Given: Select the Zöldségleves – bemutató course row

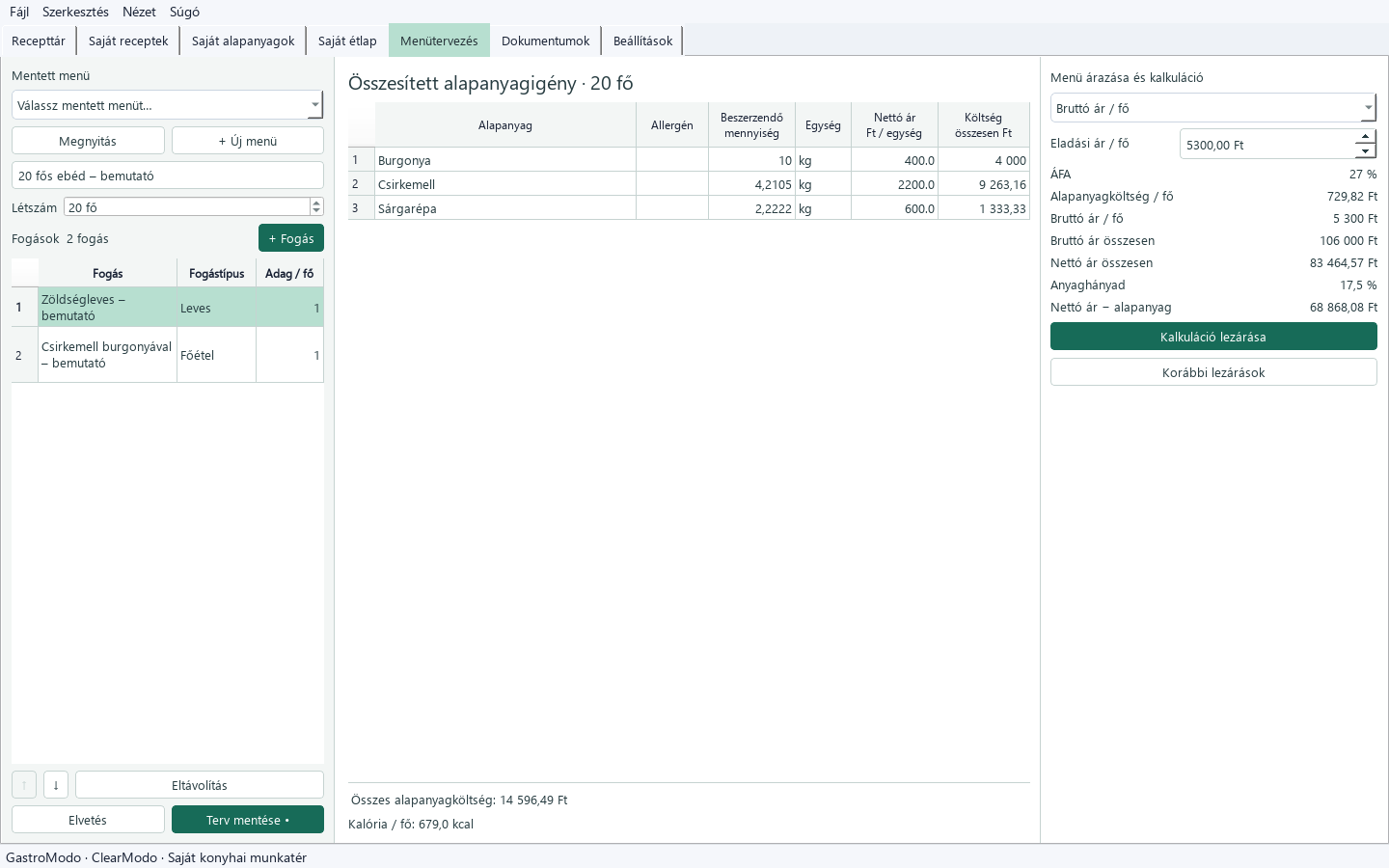Looking at the screenshot, I should pyautogui.click(x=168, y=308).
